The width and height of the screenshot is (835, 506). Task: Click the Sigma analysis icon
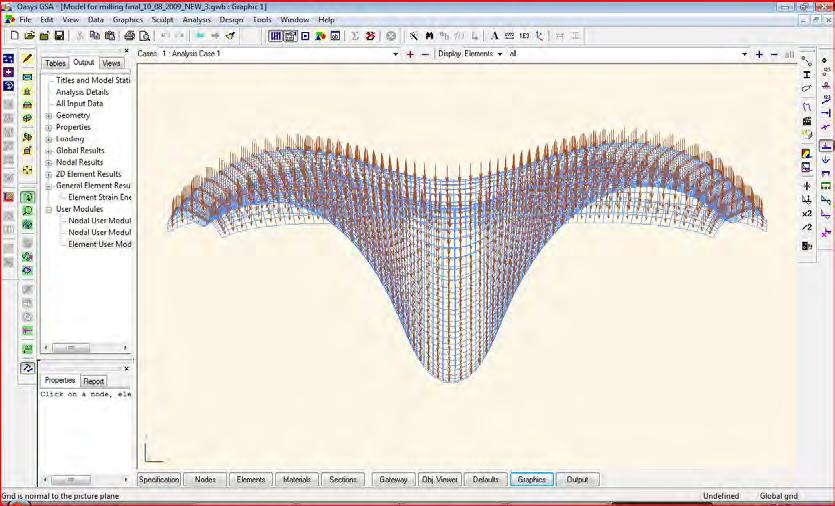pyautogui.click(x=354, y=36)
